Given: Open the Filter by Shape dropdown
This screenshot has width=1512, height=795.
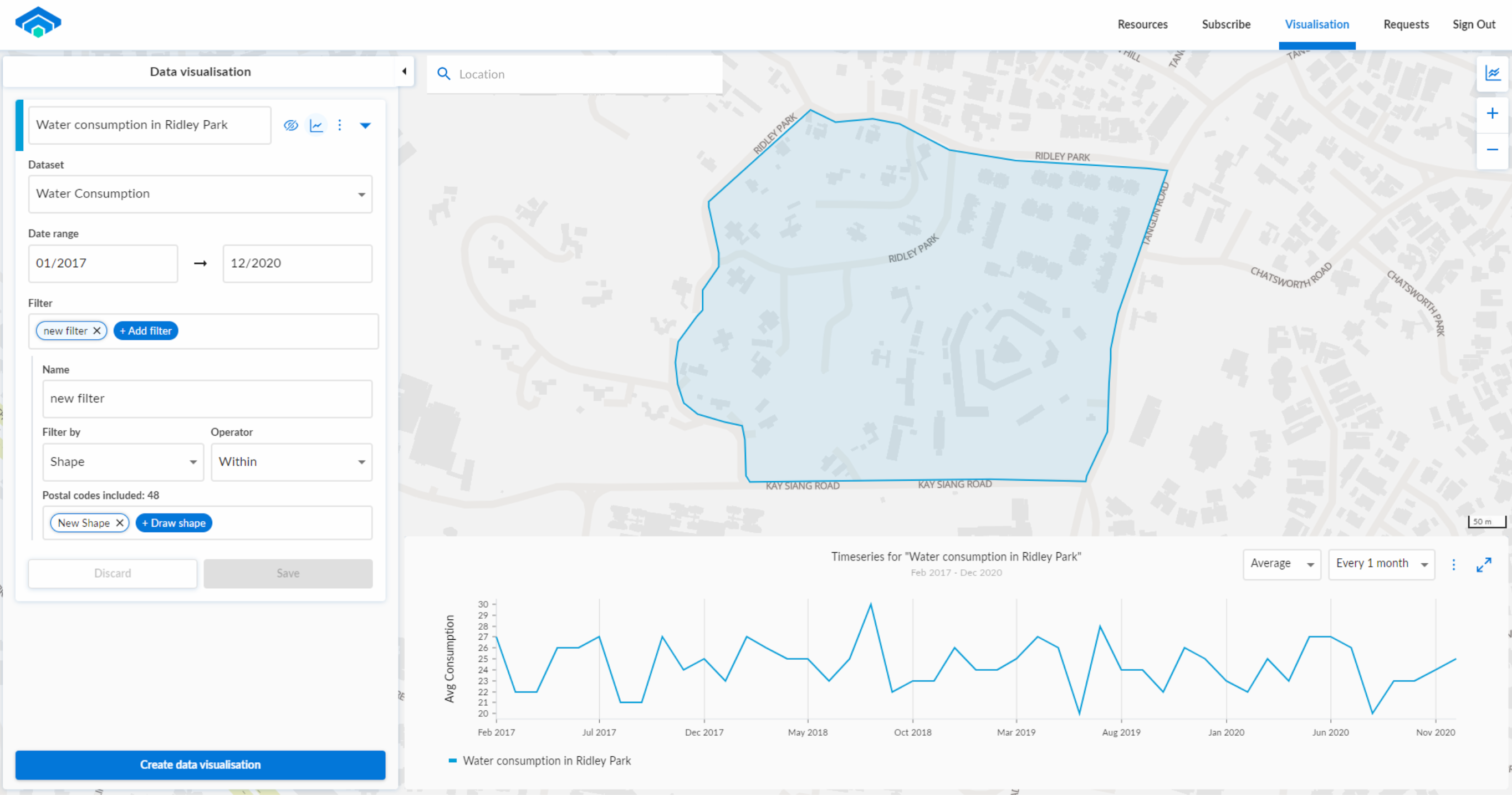Looking at the screenshot, I should coord(122,462).
